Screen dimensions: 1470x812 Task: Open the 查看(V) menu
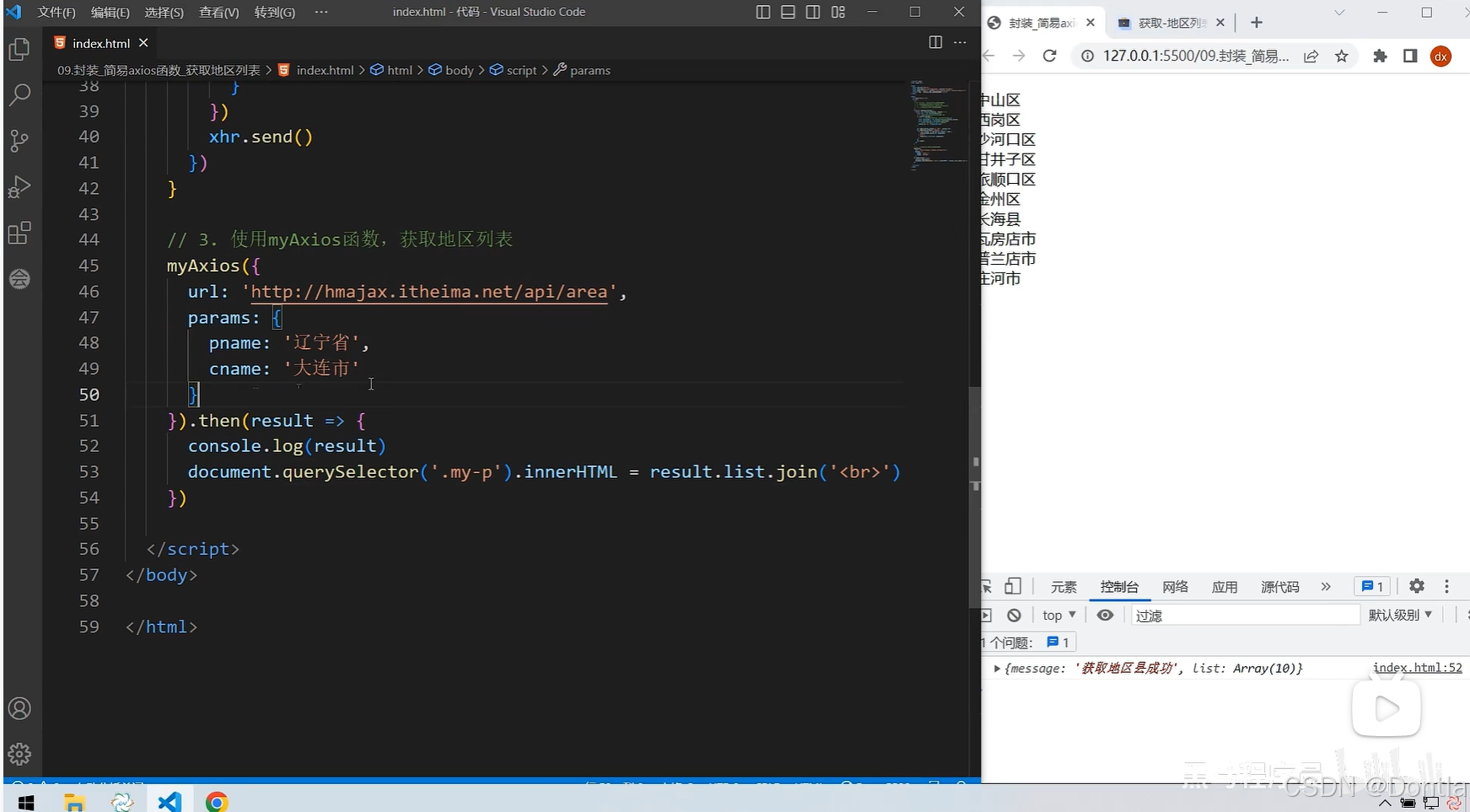pyautogui.click(x=219, y=12)
